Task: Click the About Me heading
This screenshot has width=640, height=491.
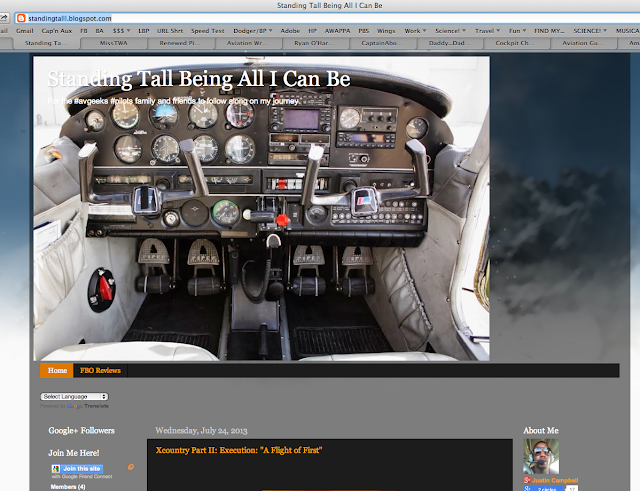Action: pyautogui.click(x=541, y=431)
